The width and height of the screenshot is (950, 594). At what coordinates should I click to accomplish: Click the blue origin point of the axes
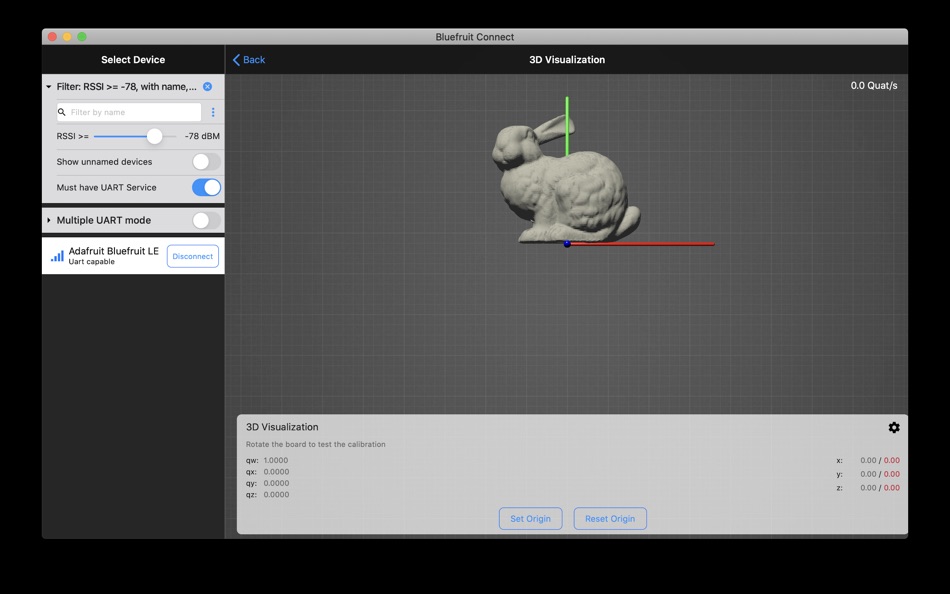point(567,244)
